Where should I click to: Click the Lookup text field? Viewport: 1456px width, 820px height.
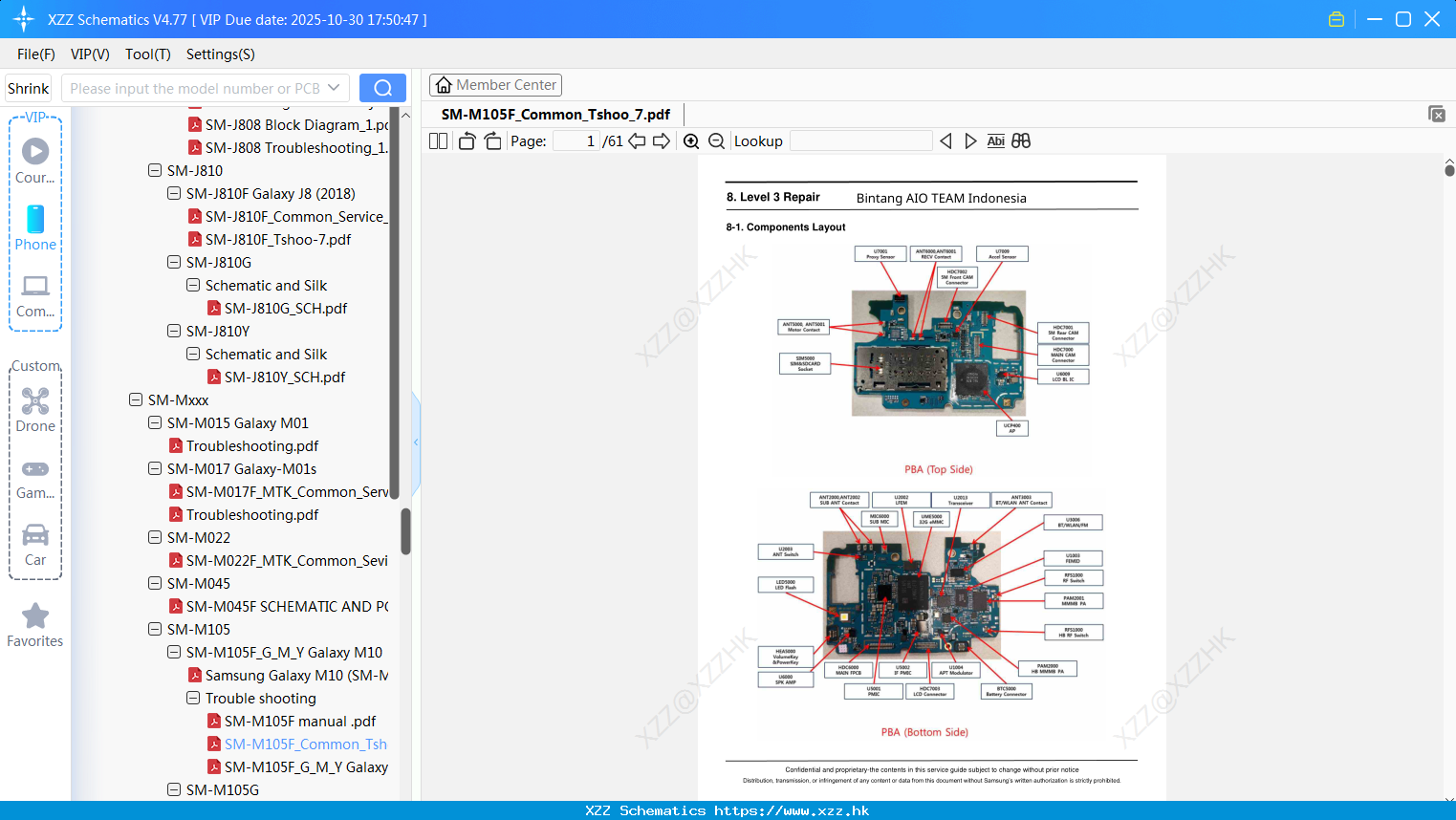[x=861, y=140]
